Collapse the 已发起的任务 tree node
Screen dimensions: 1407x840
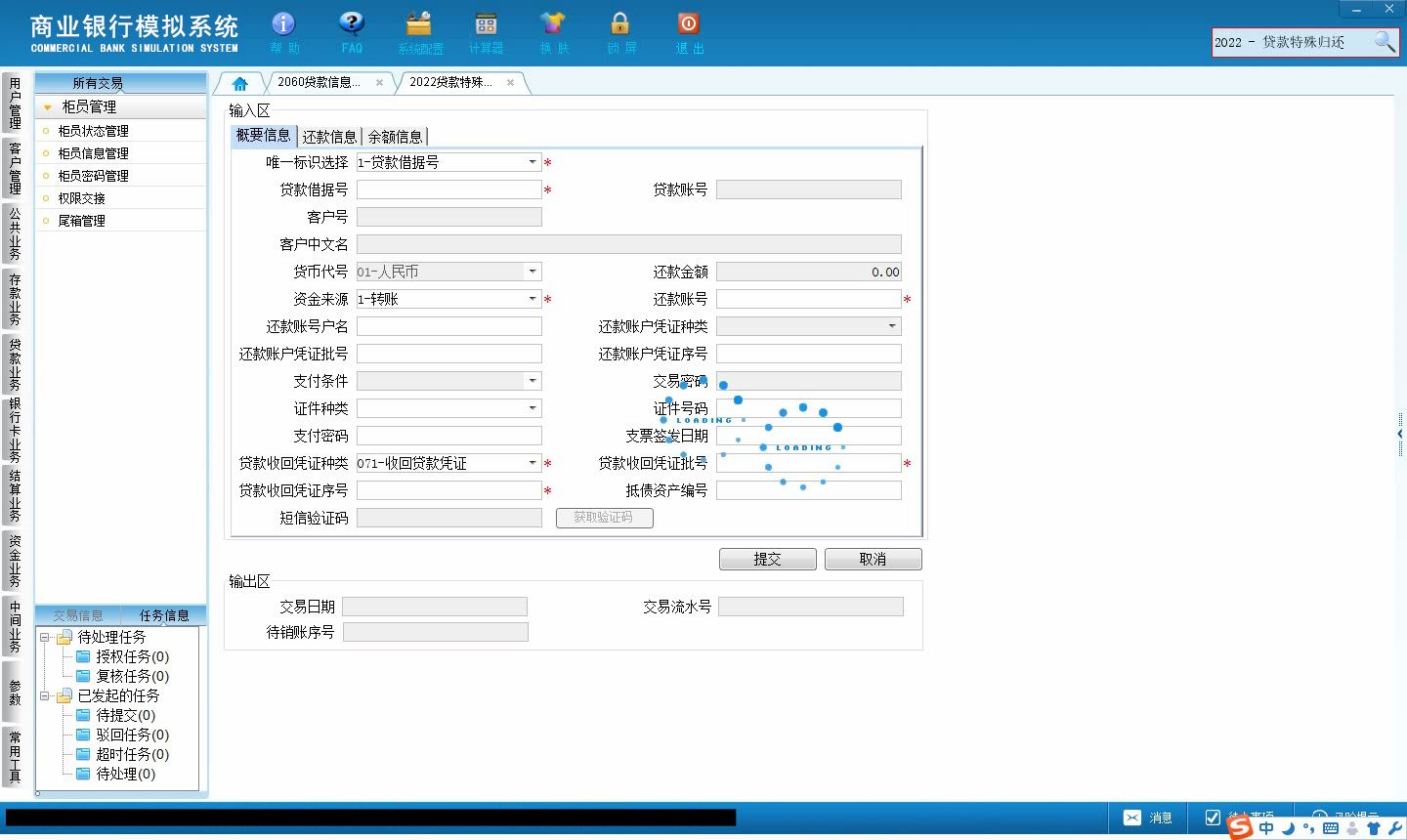coord(44,695)
